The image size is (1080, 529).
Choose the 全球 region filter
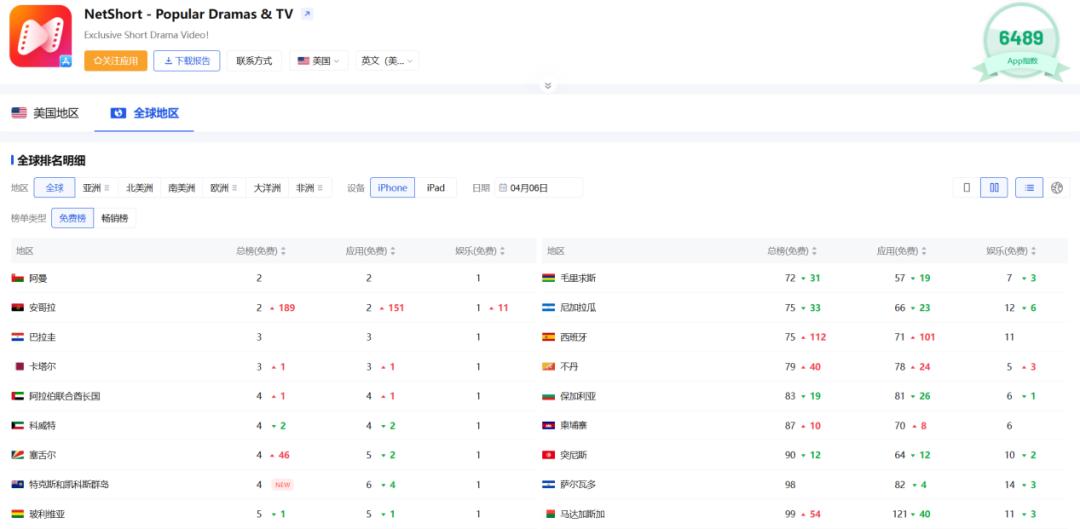click(54, 188)
